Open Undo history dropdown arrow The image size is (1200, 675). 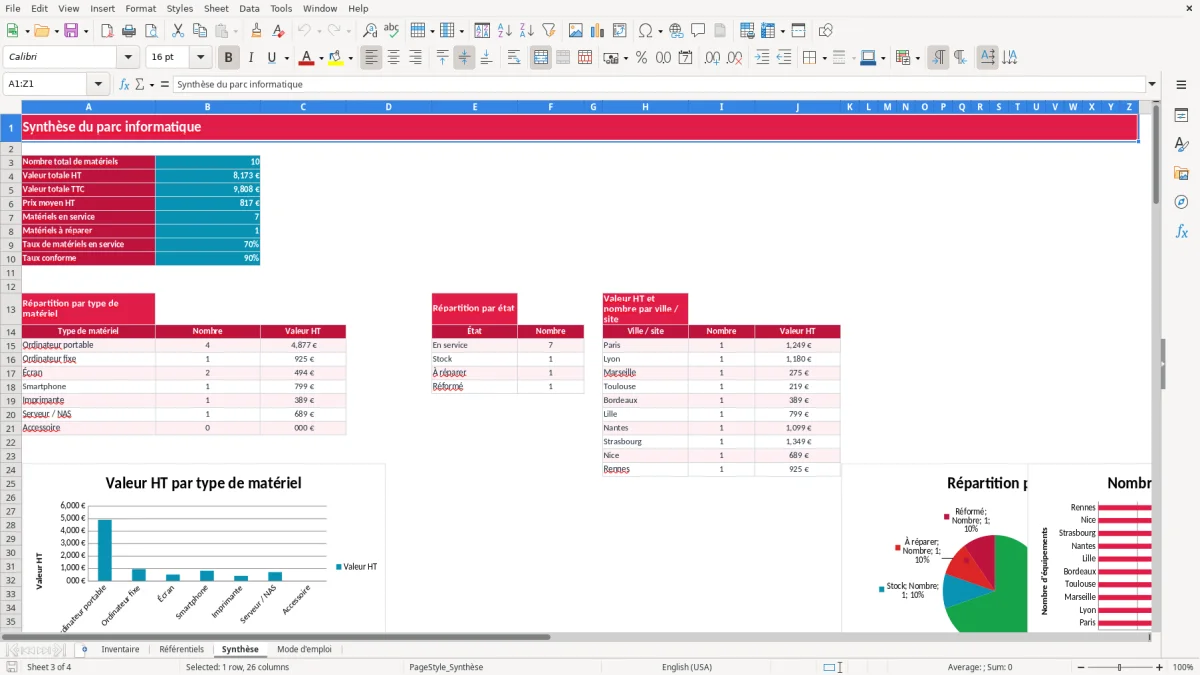click(x=321, y=31)
